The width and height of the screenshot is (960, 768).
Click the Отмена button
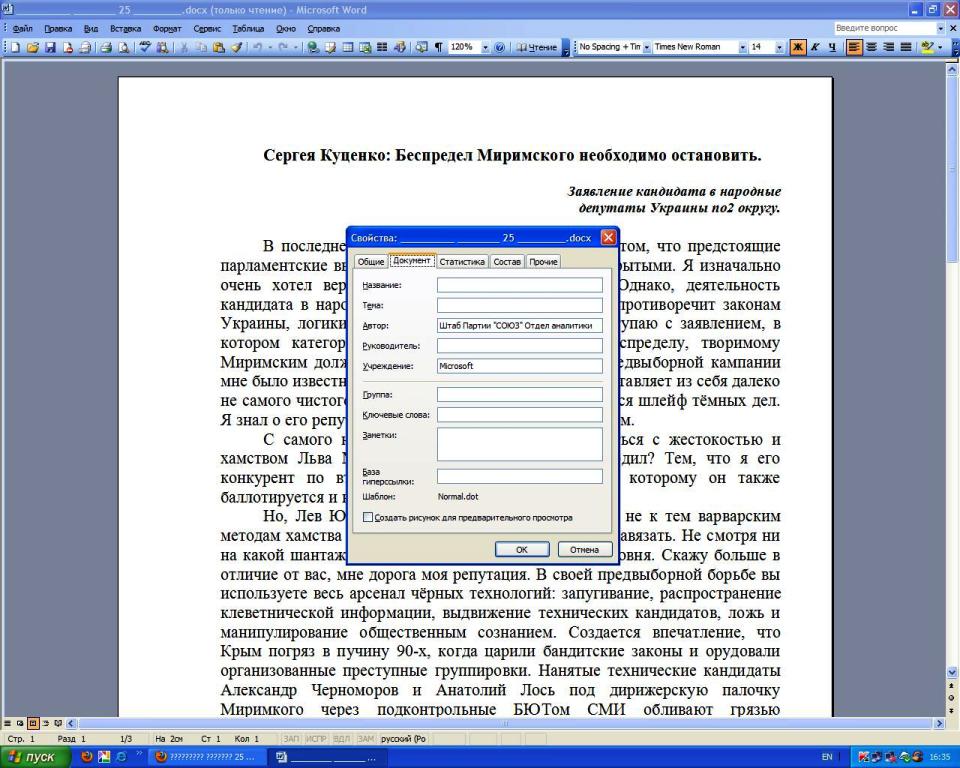coord(584,549)
